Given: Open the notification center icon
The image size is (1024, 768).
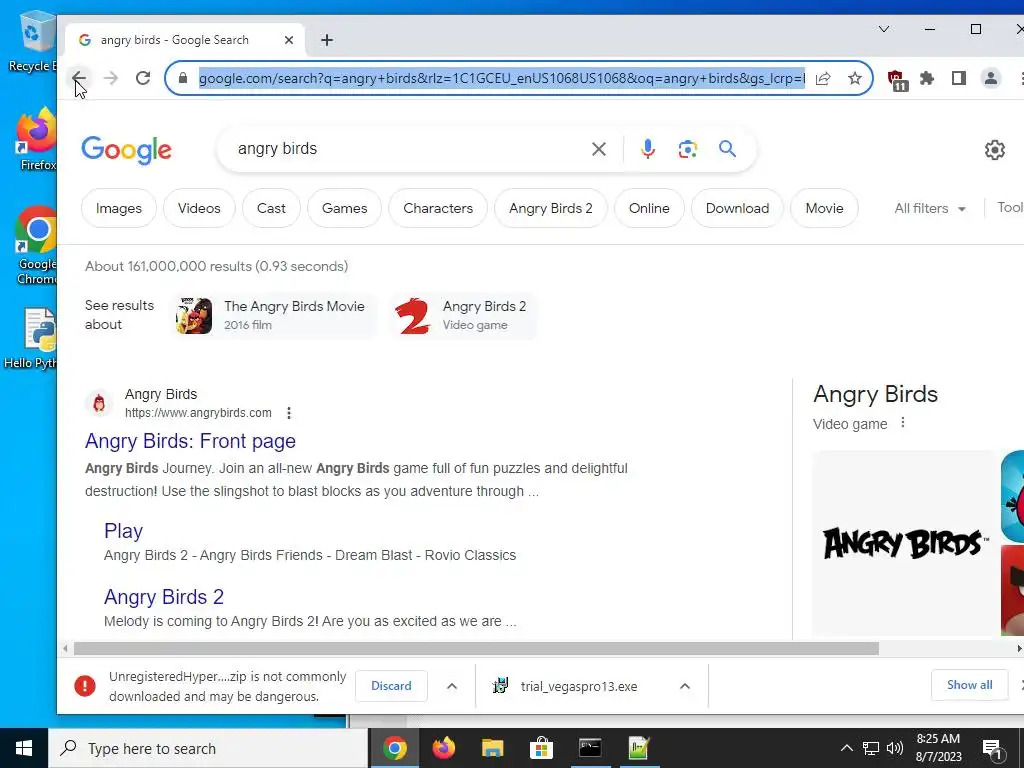Looking at the screenshot, I should [992, 749].
